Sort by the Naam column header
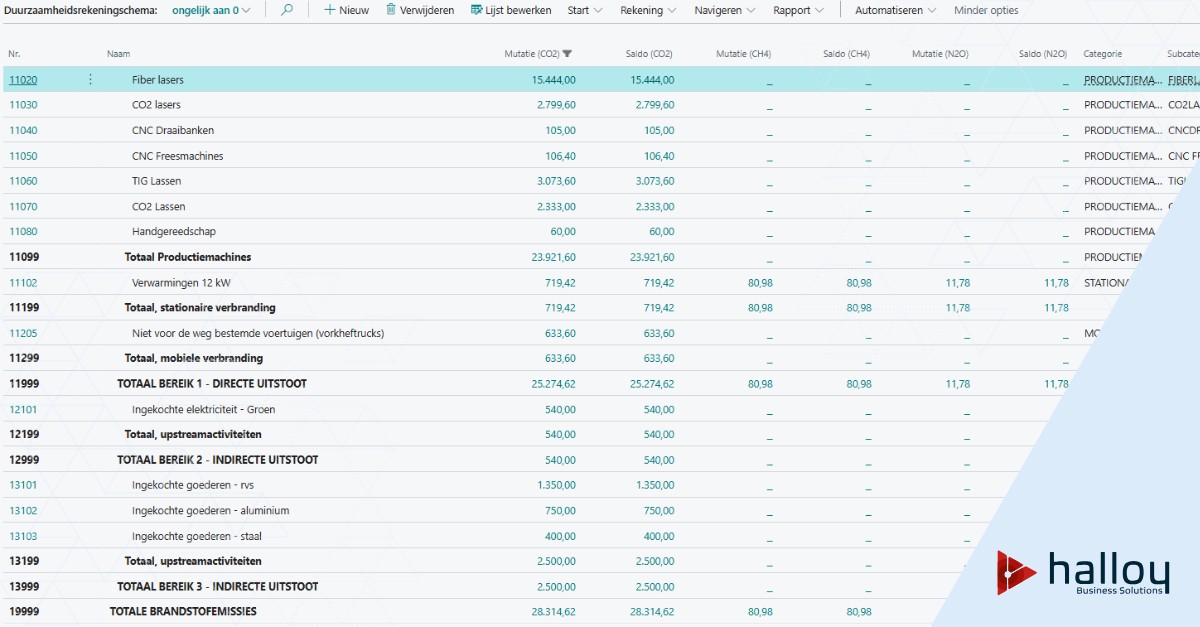The height and width of the screenshot is (627, 1200). pos(118,54)
